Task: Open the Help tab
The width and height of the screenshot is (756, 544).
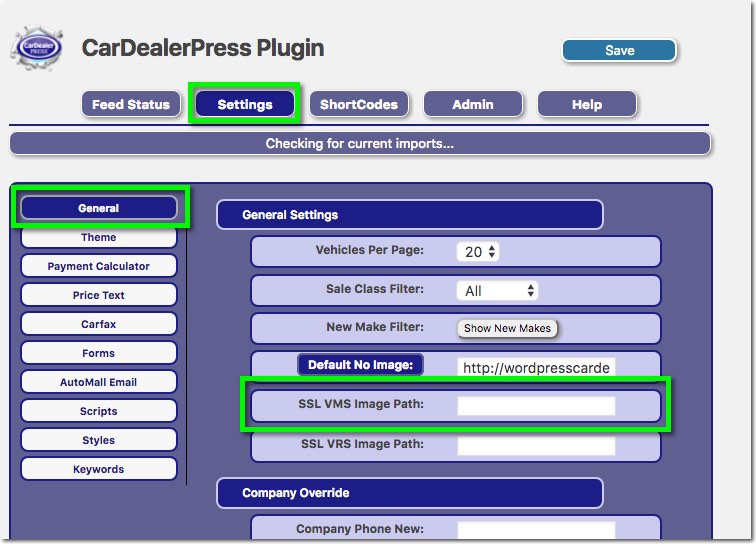Action: click(x=587, y=104)
